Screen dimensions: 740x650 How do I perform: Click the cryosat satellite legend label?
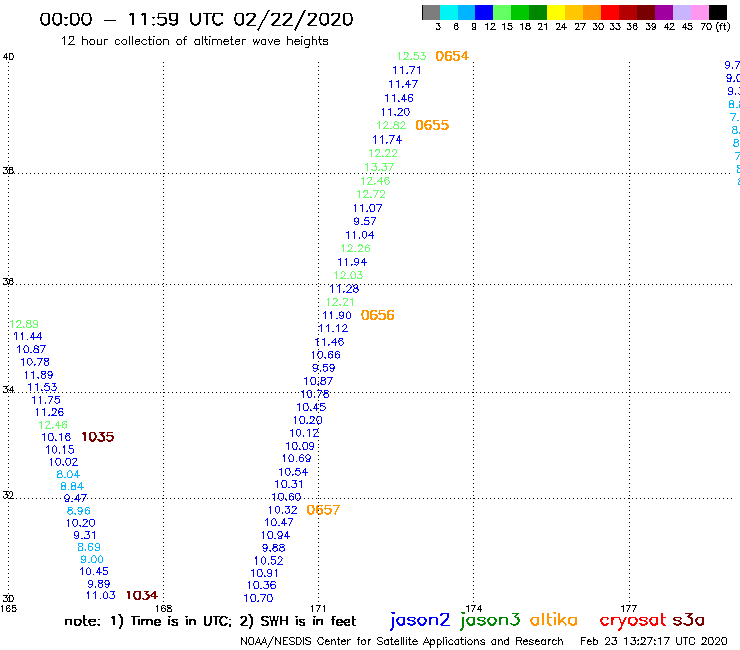(632, 620)
